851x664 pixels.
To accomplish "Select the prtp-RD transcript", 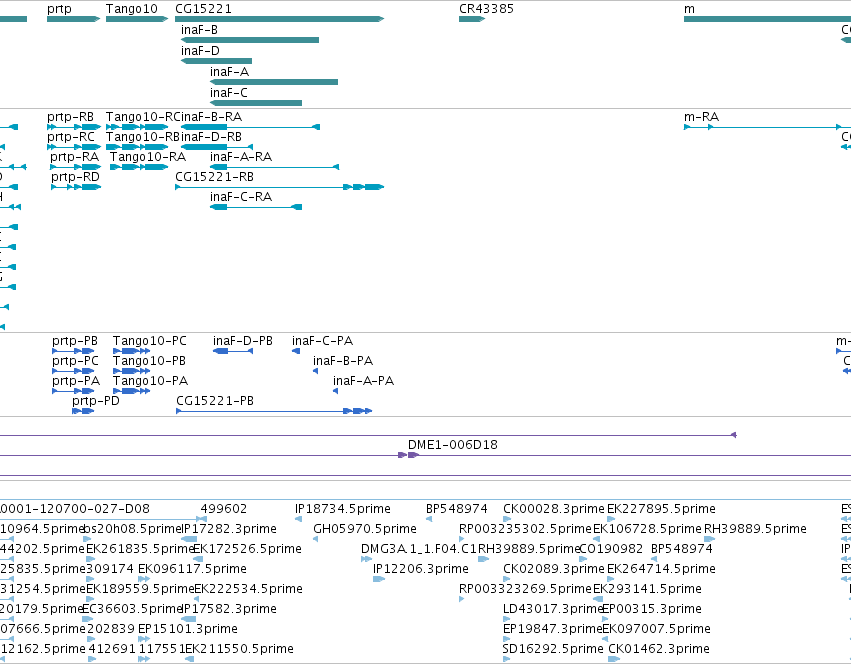I will click(76, 187).
